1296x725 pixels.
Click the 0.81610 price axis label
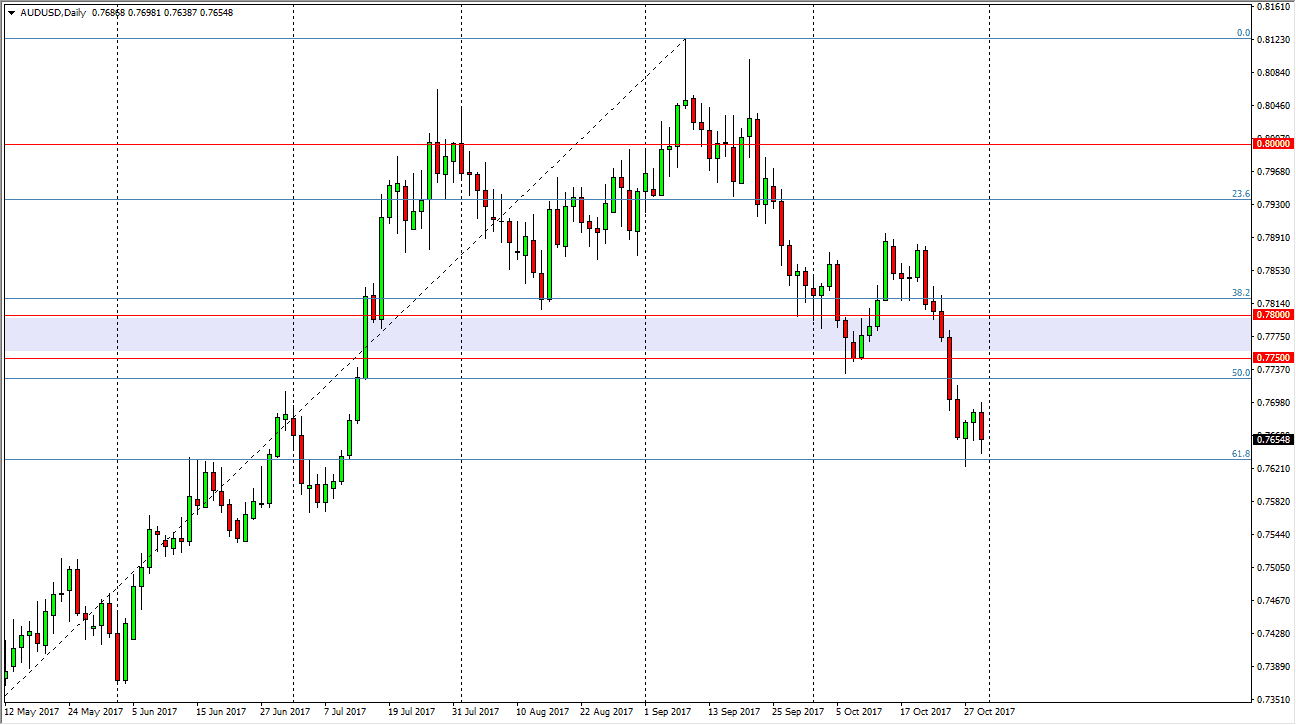click(x=1272, y=7)
